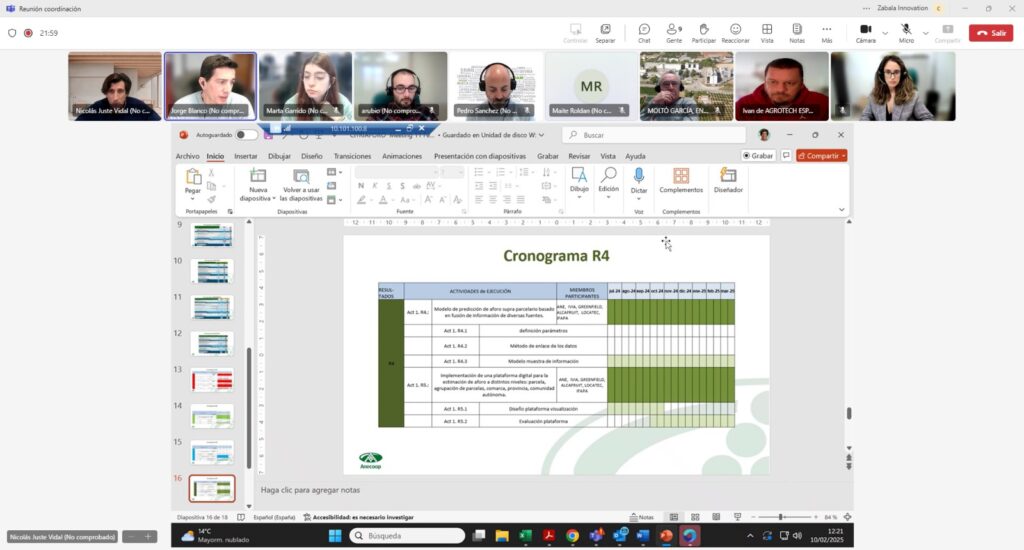Expand the Micro options arrow
This screenshot has width=1024, height=550.
click(x=925, y=33)
